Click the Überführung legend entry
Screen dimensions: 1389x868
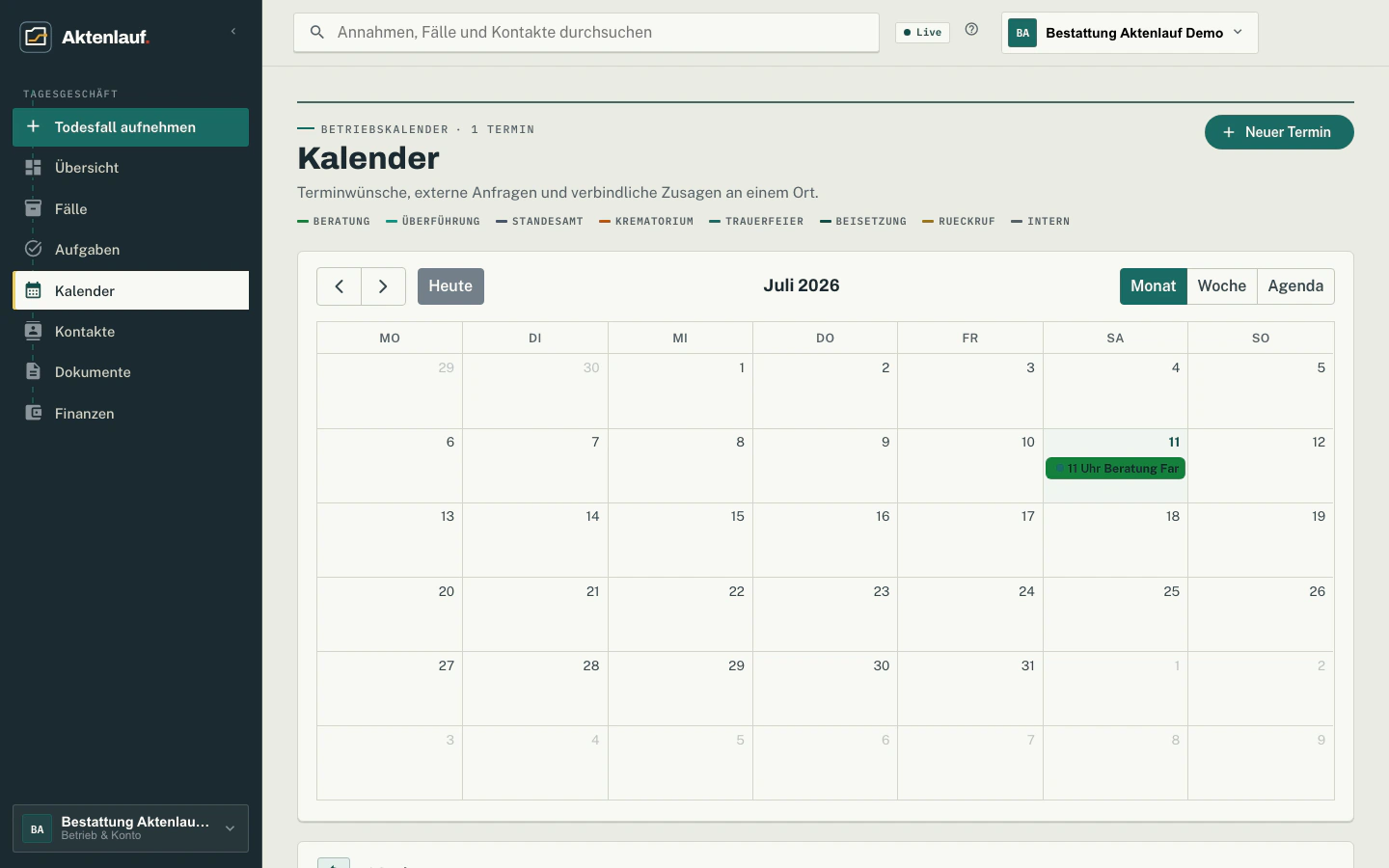point(433,222)
